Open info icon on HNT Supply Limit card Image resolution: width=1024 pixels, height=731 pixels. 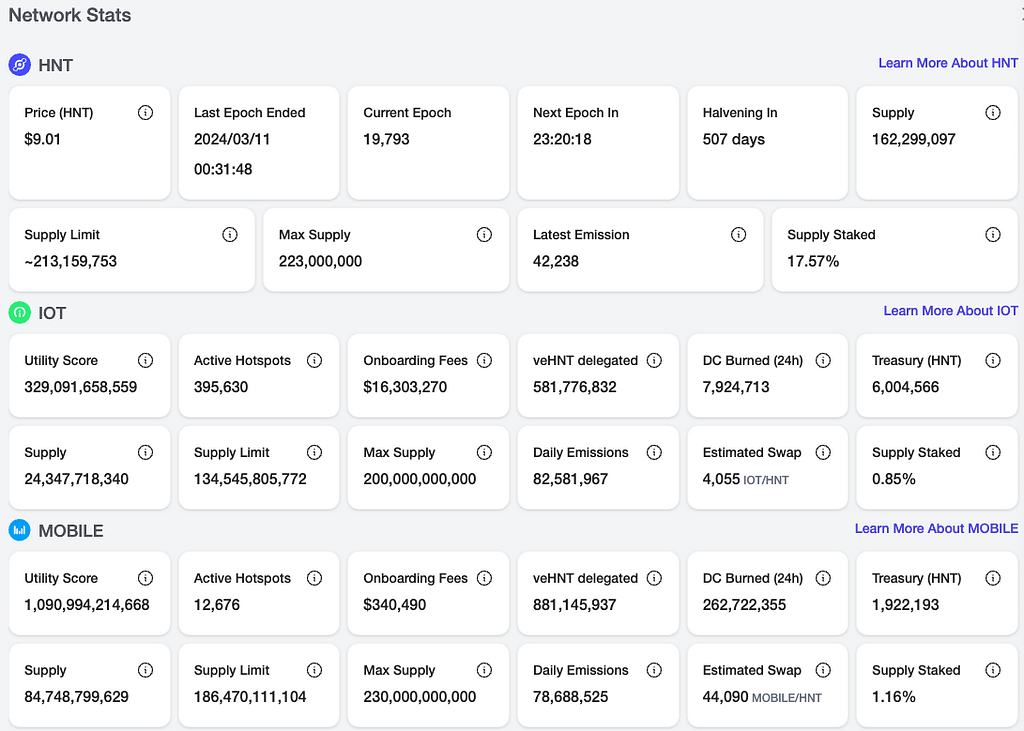(x=229, y=235)
